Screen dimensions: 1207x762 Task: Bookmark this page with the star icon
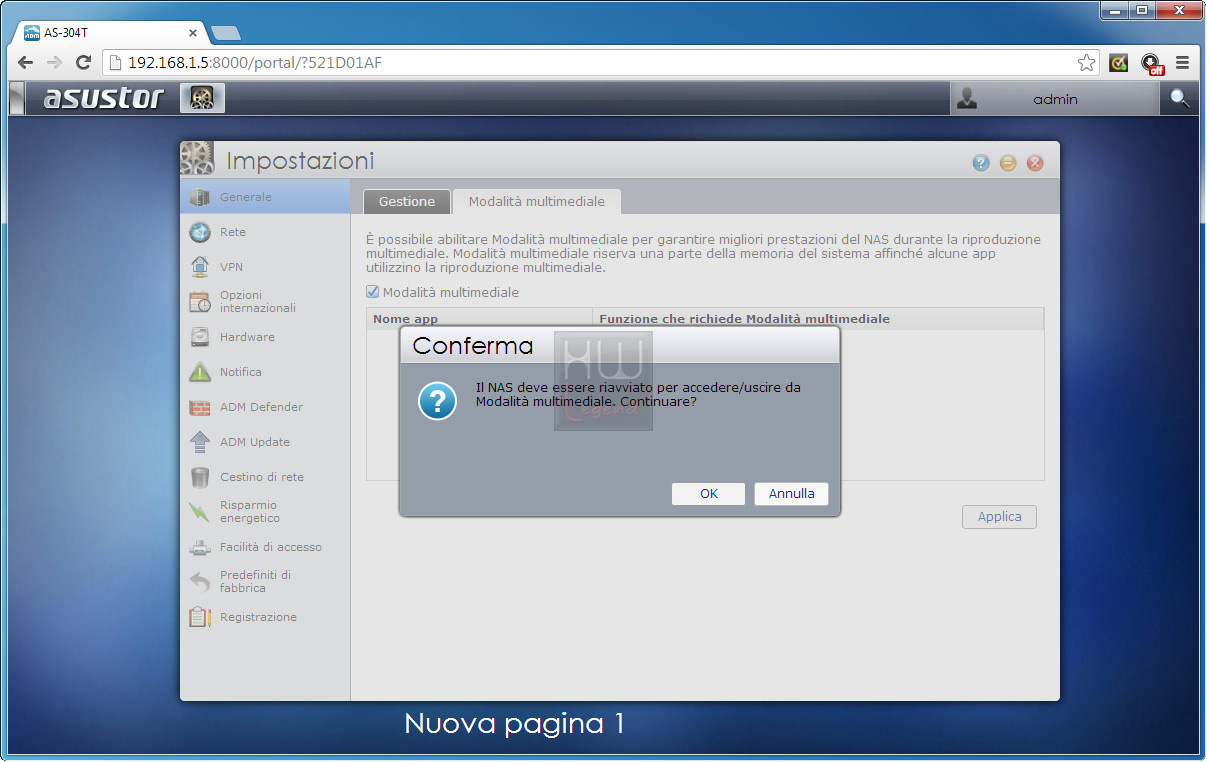(x=1086, y=63)
